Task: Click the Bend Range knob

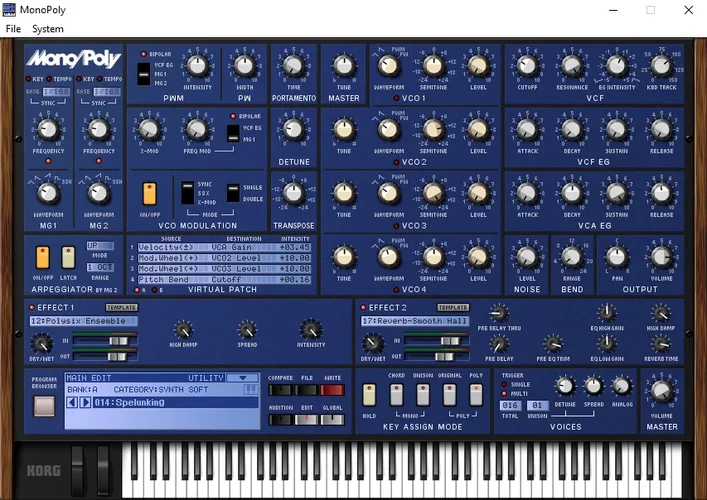Action: [572, 257]
